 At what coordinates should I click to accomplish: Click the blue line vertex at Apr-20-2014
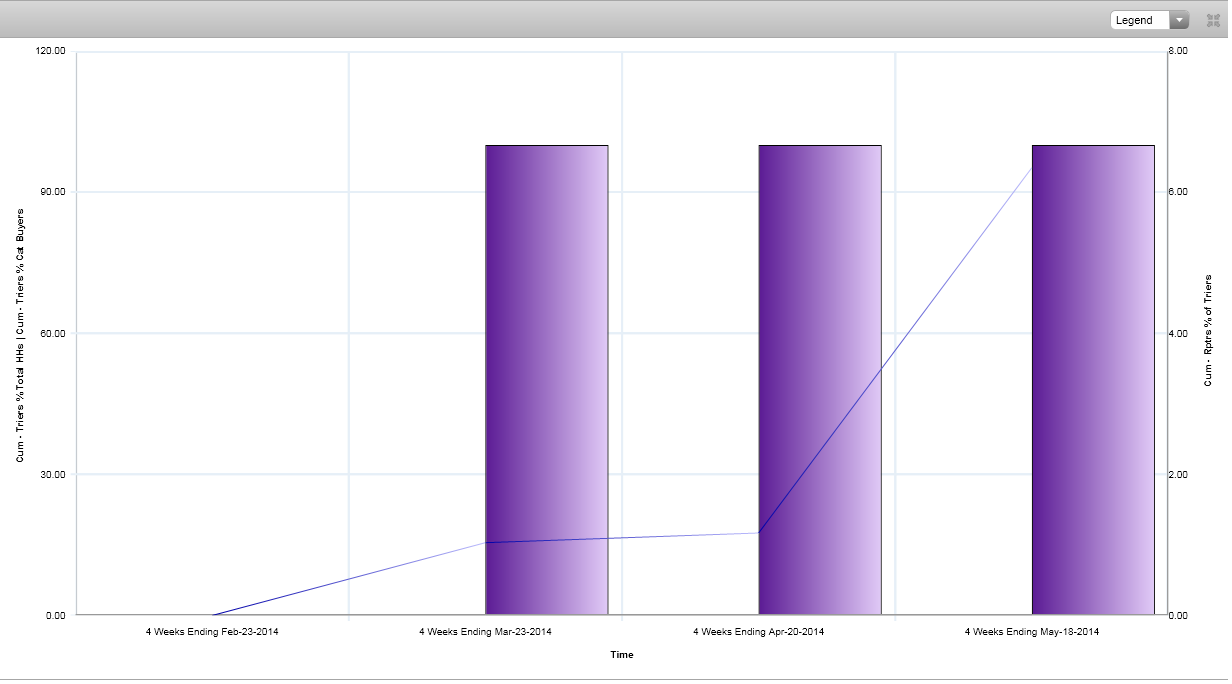click(x=759, y=533)
